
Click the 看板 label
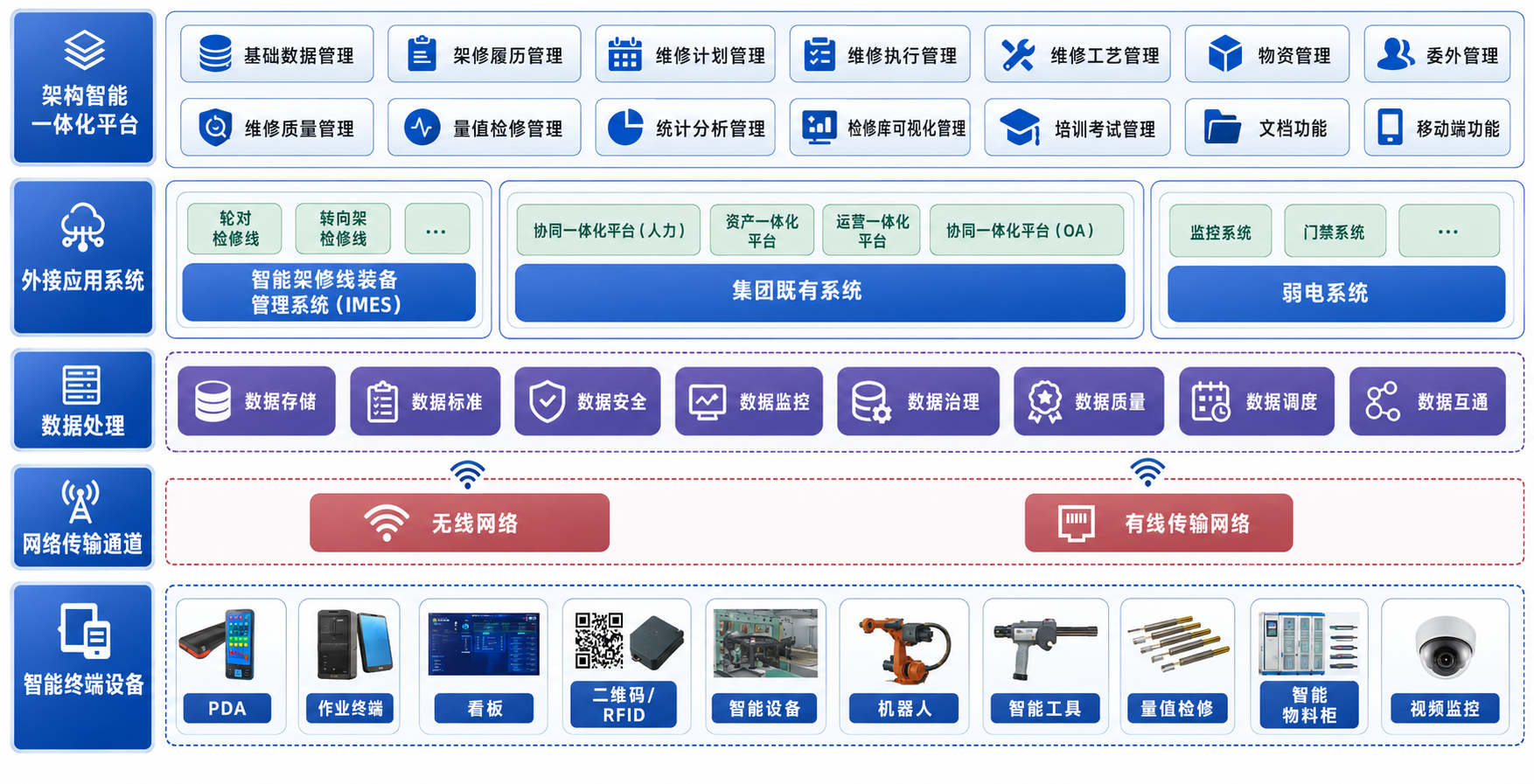[x=485, y=709]
